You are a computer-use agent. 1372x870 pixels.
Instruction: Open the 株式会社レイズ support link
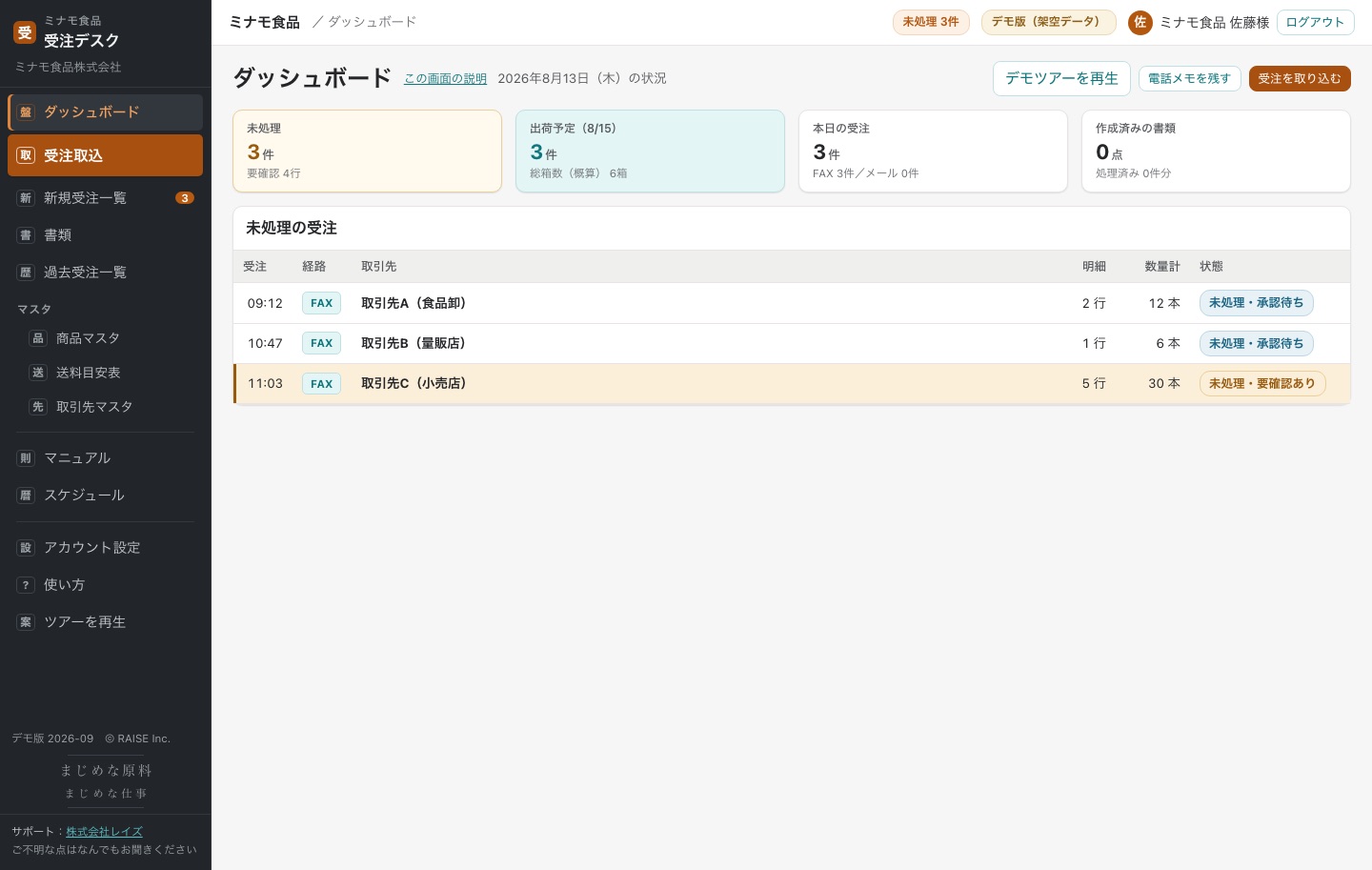(104, 832)
